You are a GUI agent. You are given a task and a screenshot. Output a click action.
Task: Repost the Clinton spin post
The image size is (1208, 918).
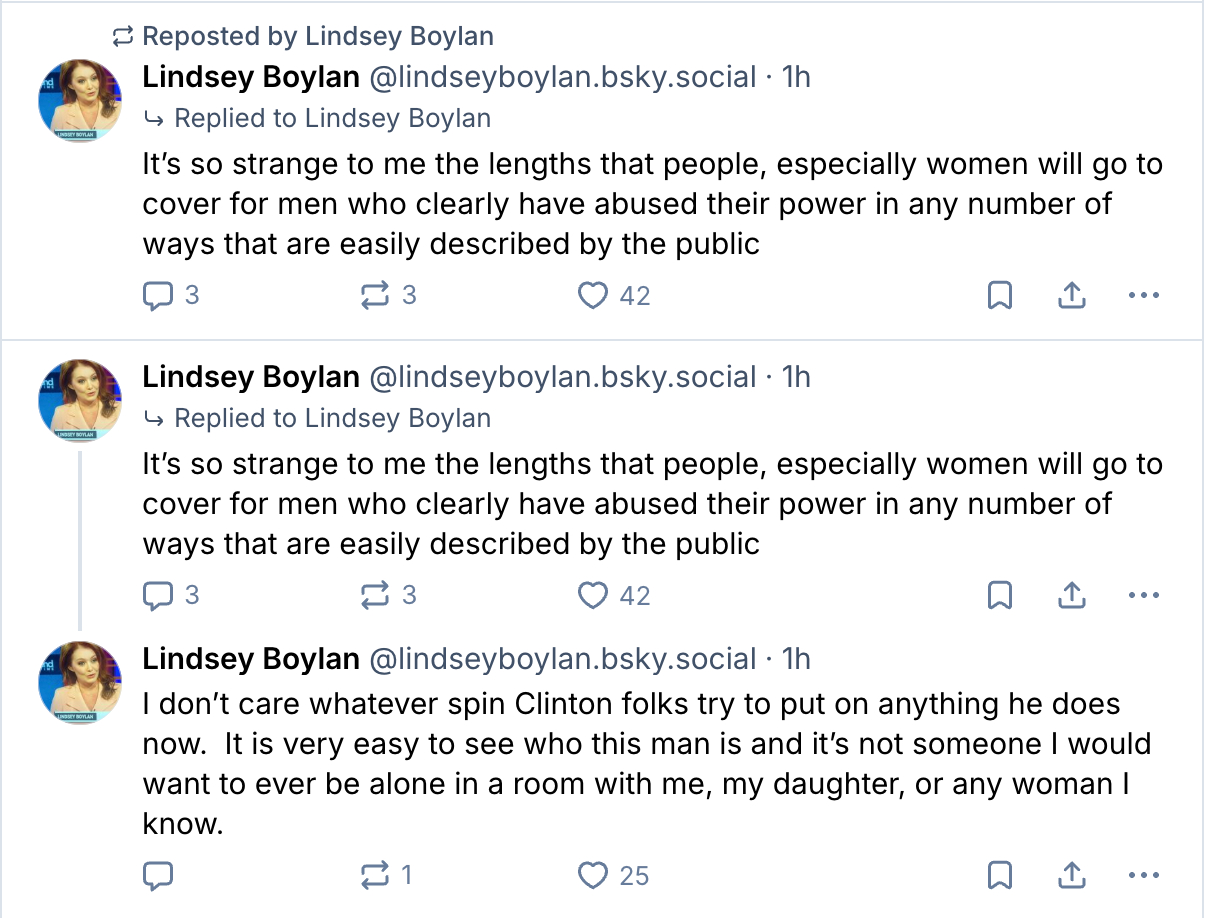[374, 876]
